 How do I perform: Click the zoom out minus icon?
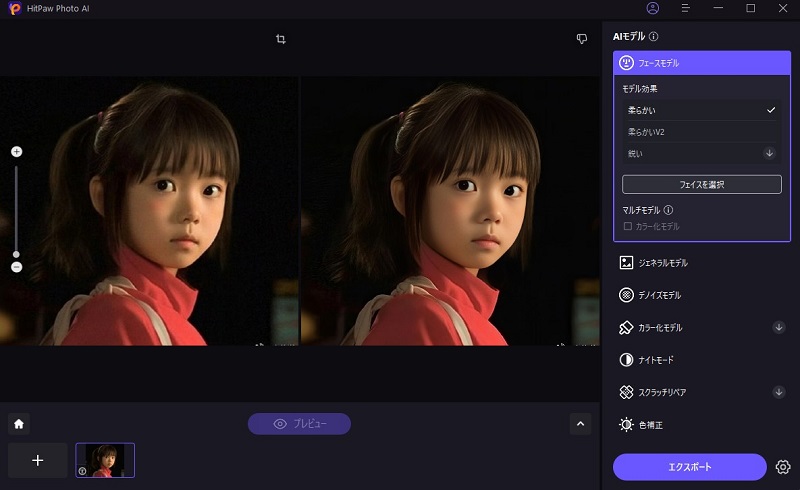pyautogui.click(x=16, y=267)
